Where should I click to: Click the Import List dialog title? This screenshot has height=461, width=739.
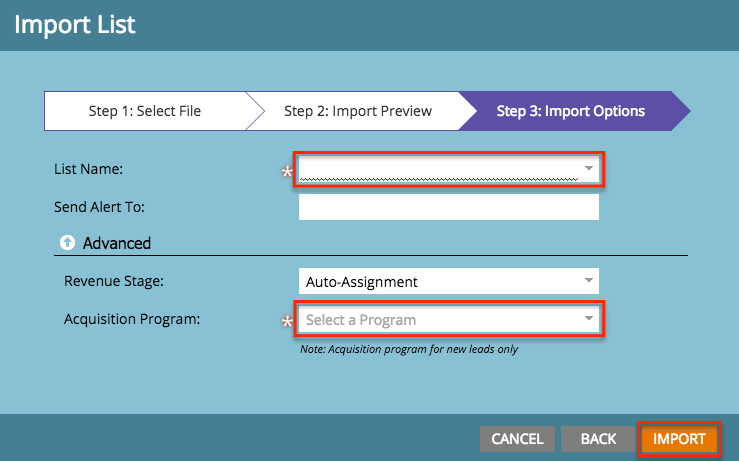(x=75, y=25)
